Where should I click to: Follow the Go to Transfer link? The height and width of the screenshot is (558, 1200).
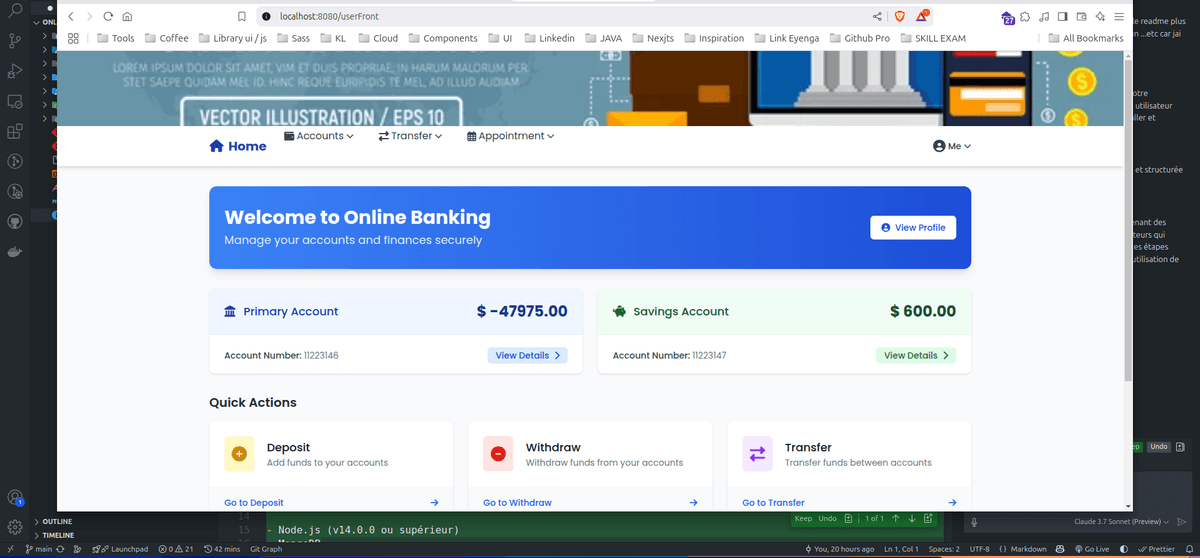click(x=773, y=503)
